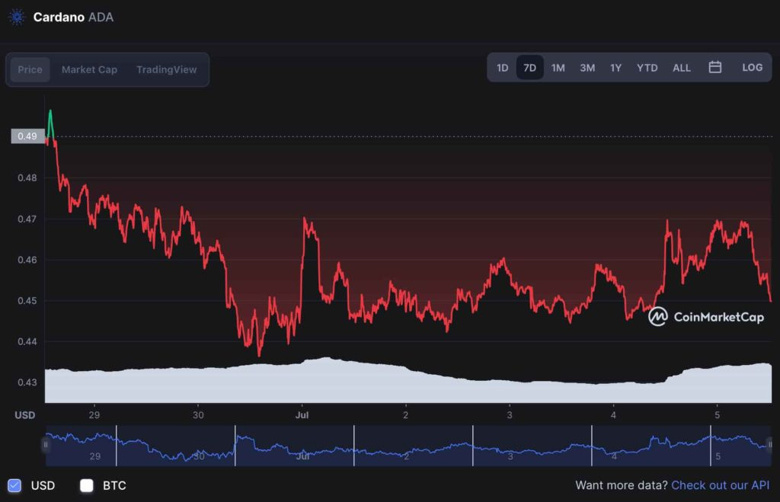Click the Cardano ADA title text
This screenshot has height=502, width=780.
coord(73,17)
